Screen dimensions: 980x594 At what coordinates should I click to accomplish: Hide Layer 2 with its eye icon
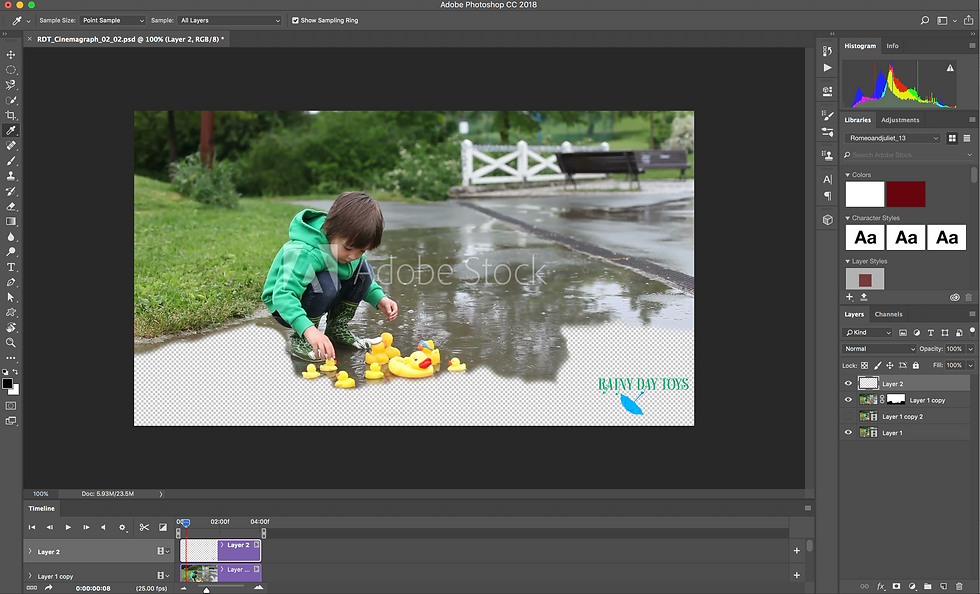click(x=848, y=383)
